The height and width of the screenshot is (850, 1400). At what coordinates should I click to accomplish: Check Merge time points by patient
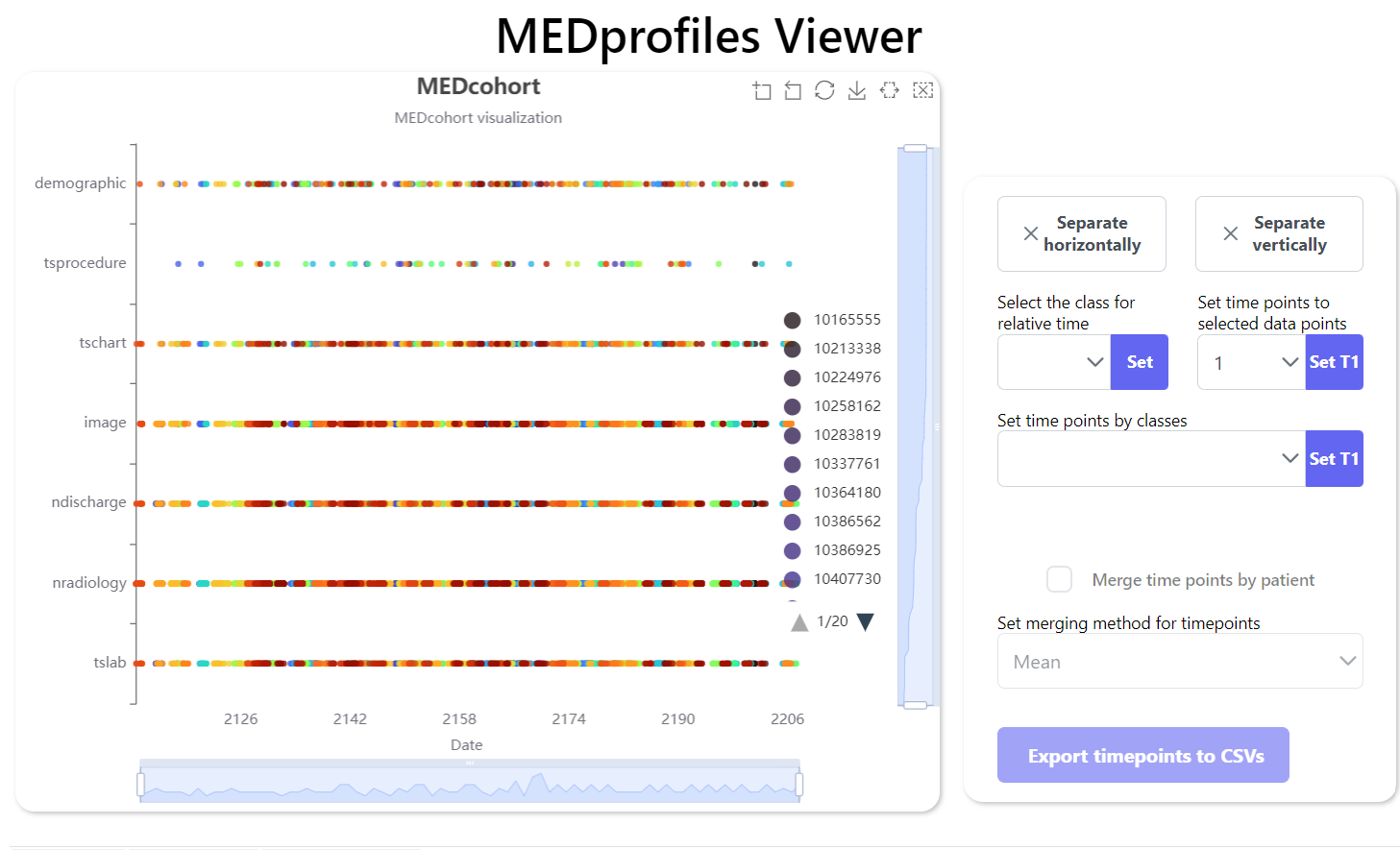pos(1059,580)
